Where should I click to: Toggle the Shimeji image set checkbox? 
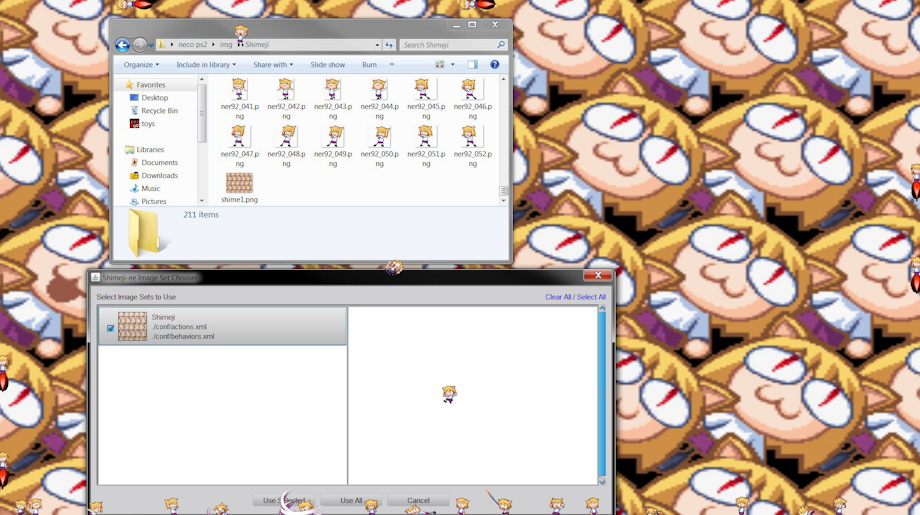pos(110,328)
